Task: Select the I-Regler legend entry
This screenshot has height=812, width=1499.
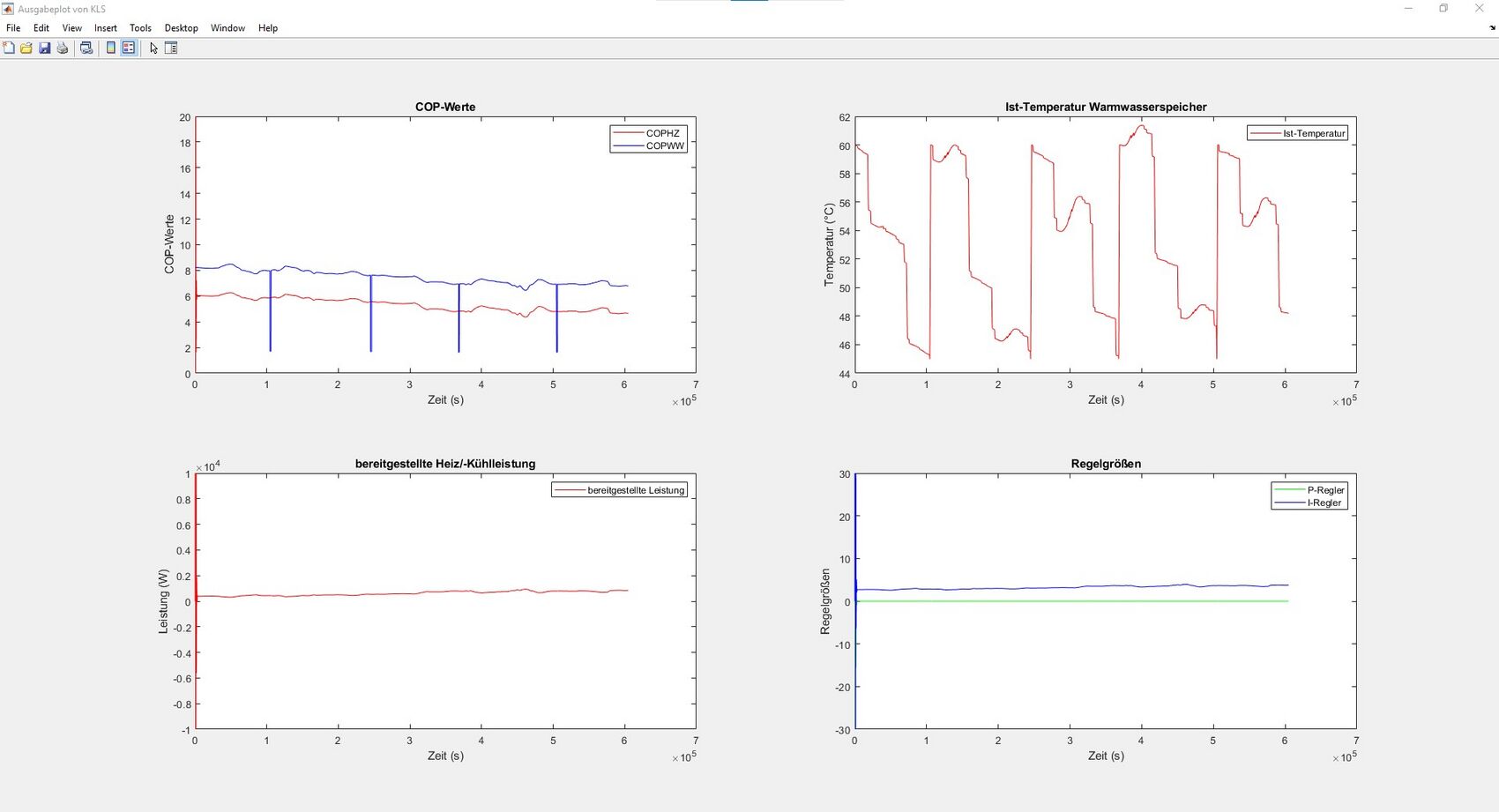Action: coord(1324,503)
